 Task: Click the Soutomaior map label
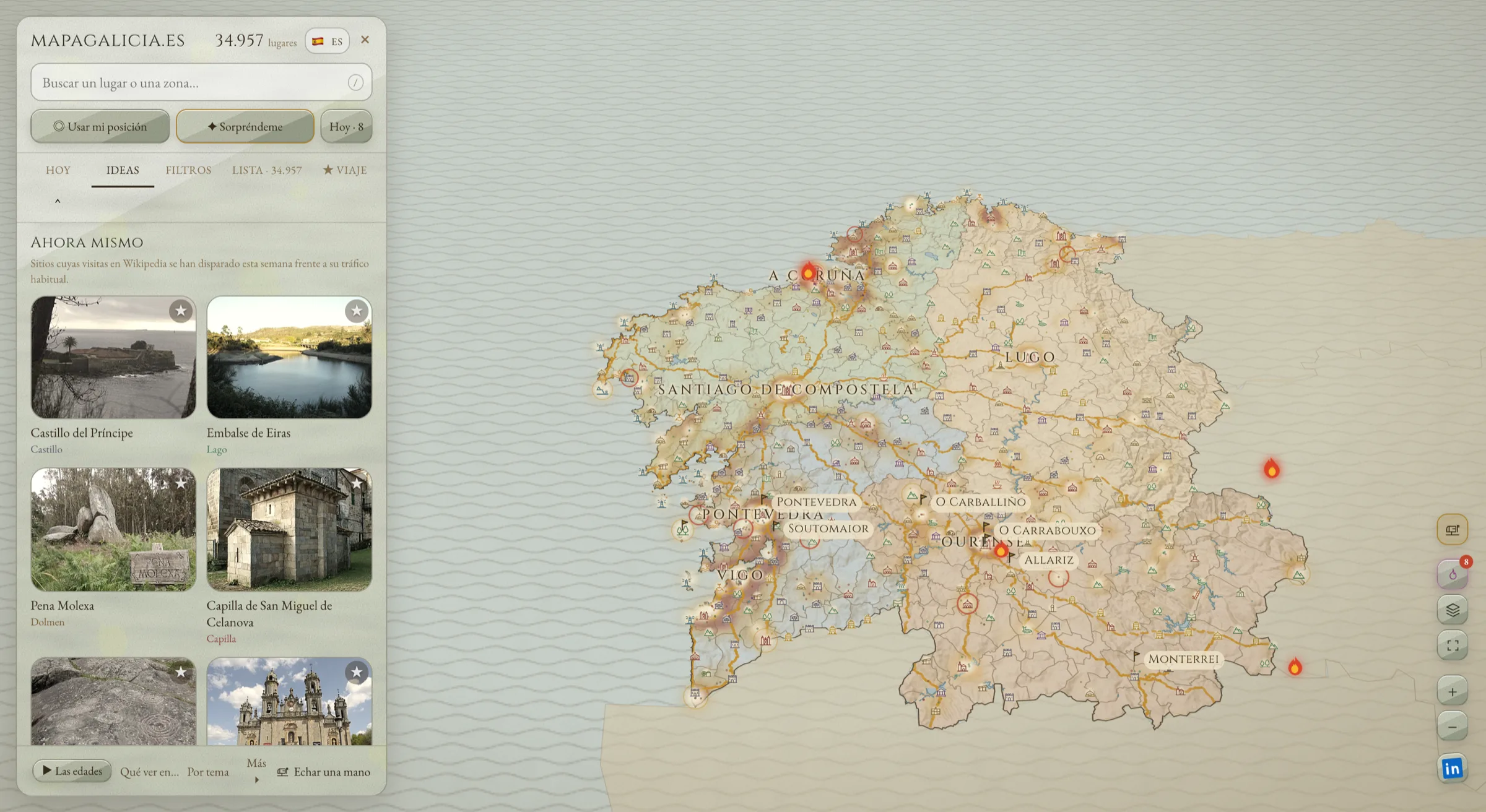click(828, 529)
